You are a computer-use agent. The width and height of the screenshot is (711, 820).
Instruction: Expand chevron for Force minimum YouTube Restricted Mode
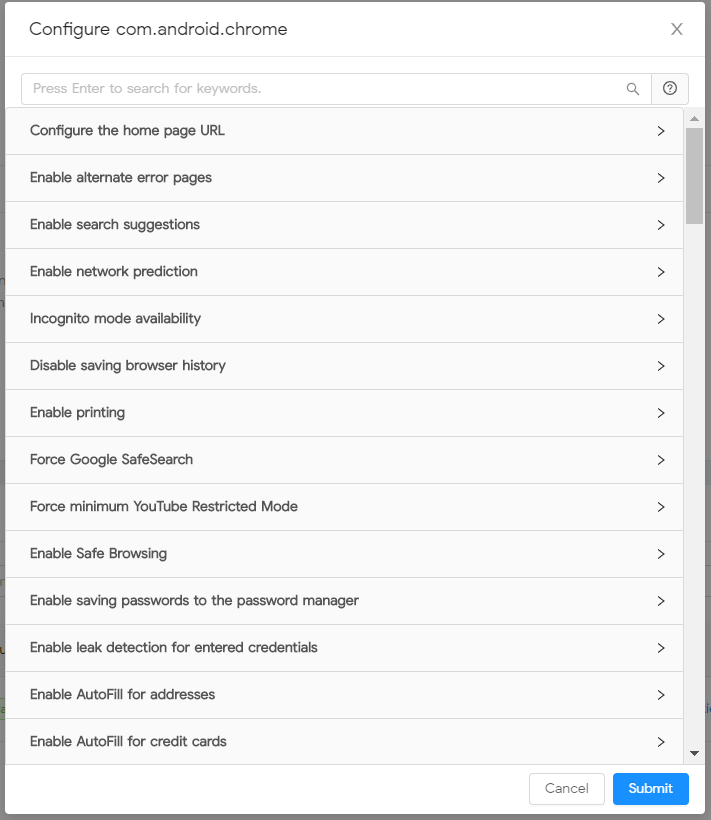(661, 507)
